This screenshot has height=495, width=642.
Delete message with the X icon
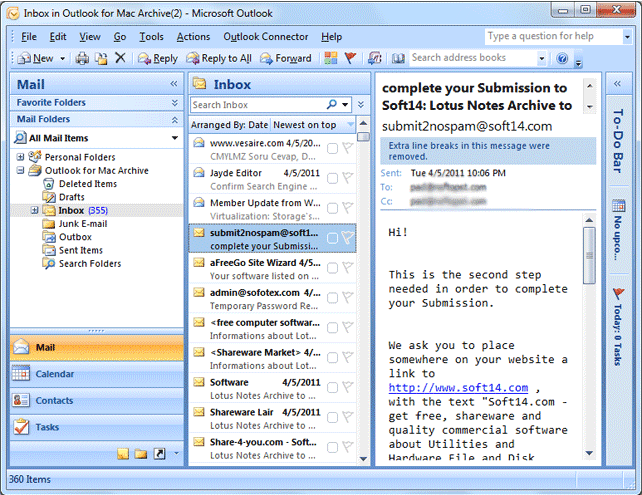120,58
